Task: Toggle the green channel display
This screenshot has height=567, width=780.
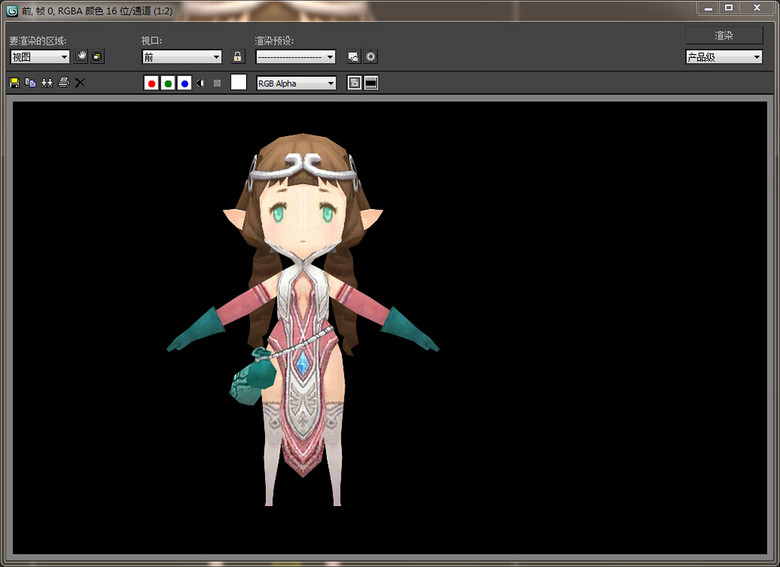Action: [168, 83]
